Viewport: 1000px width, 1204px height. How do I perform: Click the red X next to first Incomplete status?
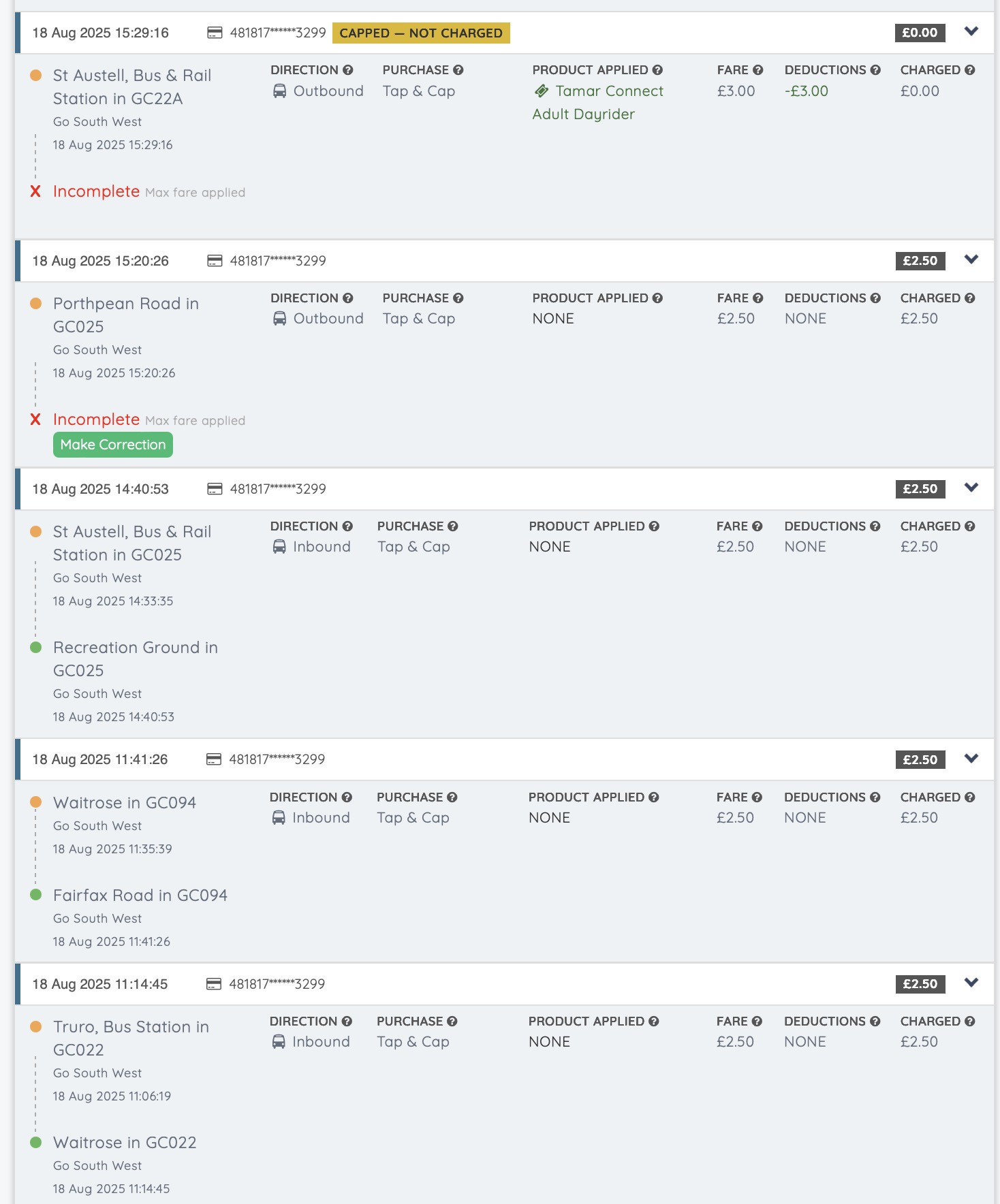35,192
